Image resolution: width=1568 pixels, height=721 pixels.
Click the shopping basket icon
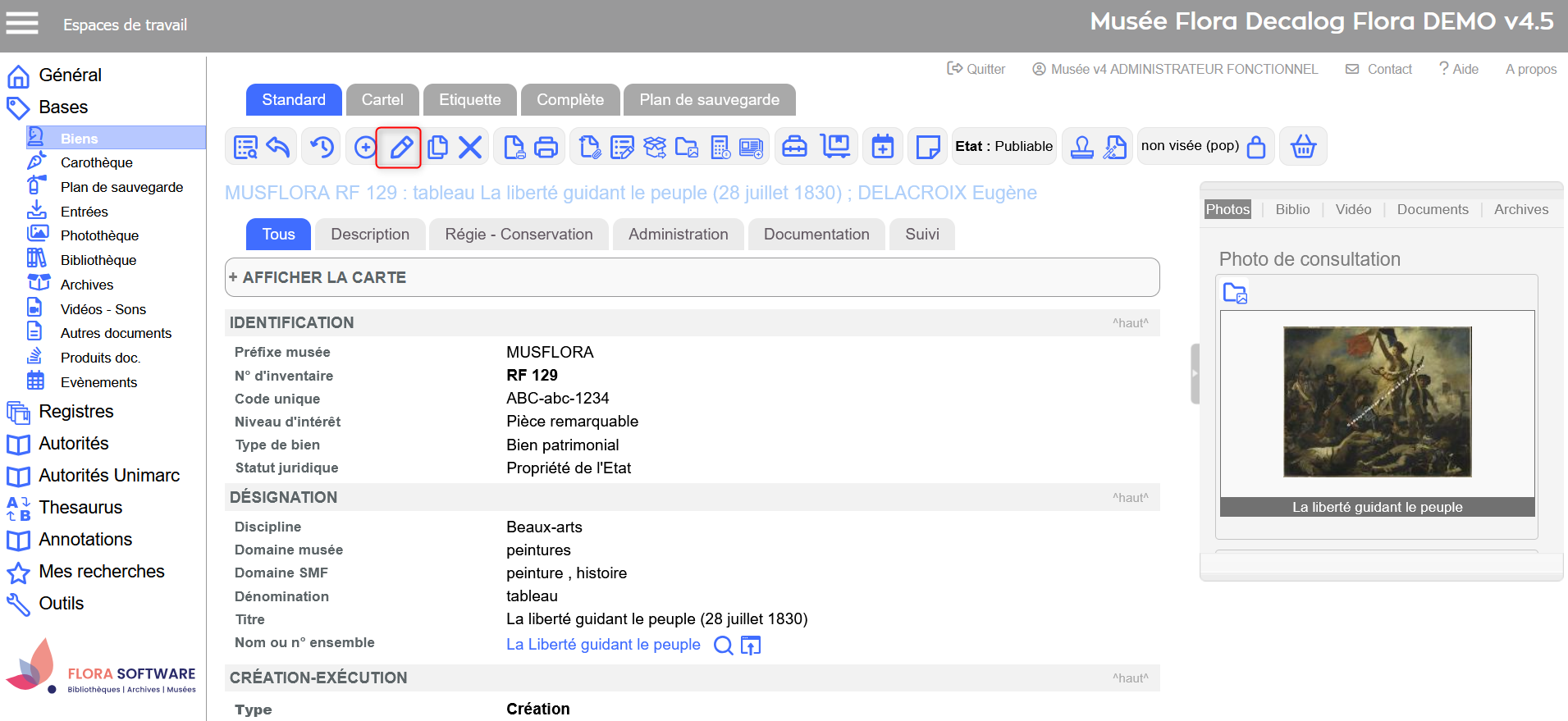1303,148
